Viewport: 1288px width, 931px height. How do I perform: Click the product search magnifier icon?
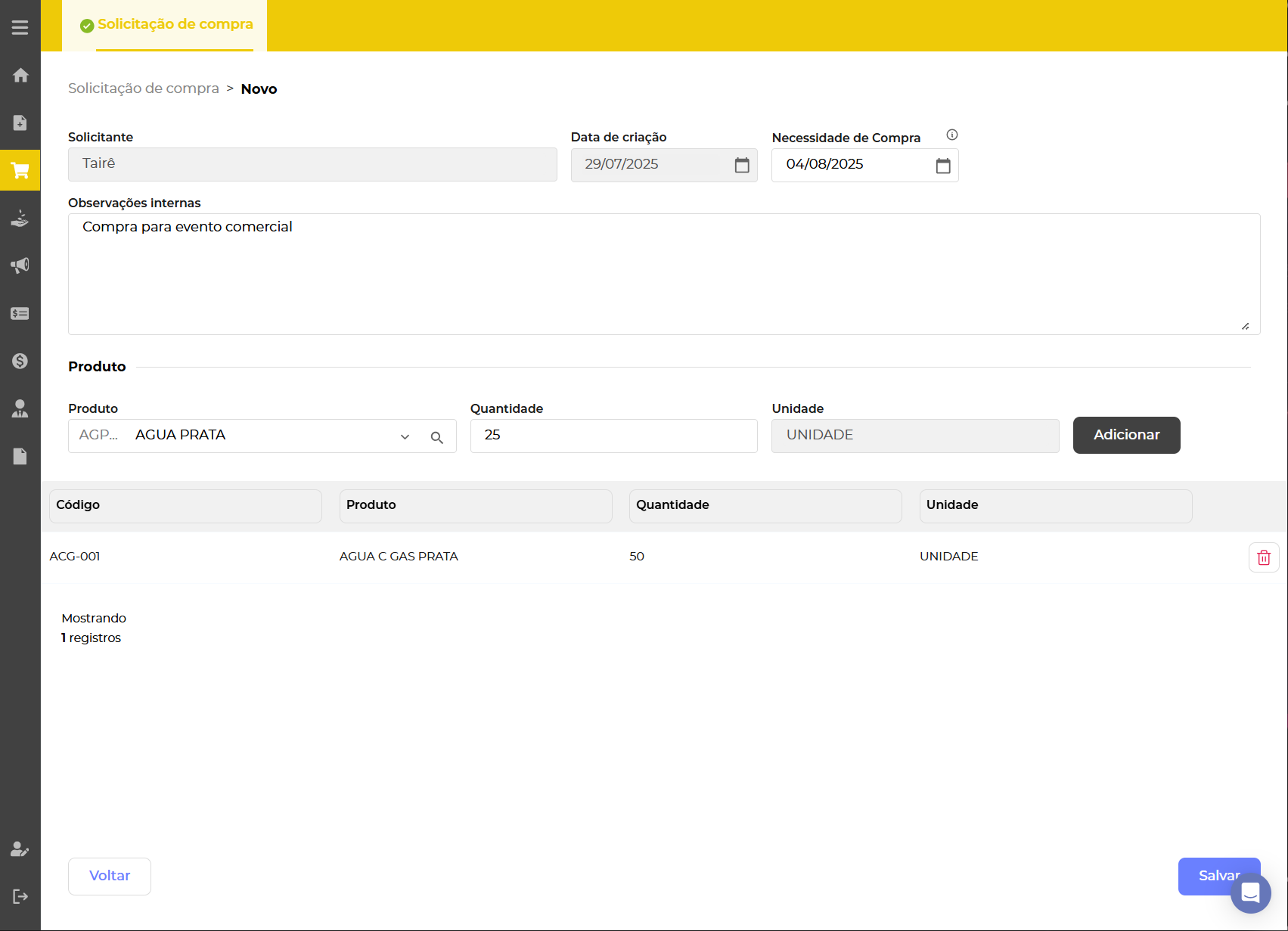pos(436,437)
